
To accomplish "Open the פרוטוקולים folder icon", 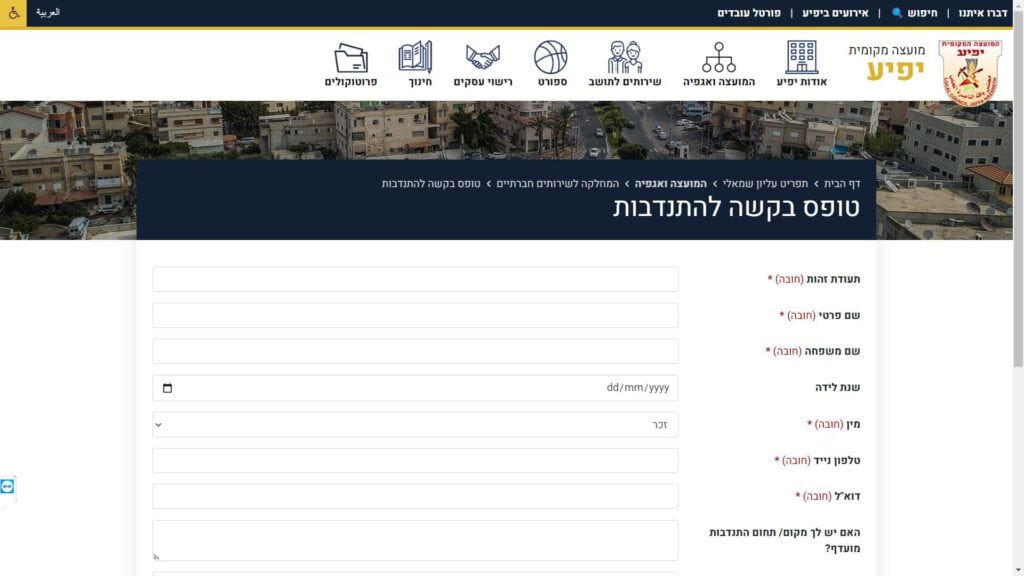I will (x=351, y=57).
